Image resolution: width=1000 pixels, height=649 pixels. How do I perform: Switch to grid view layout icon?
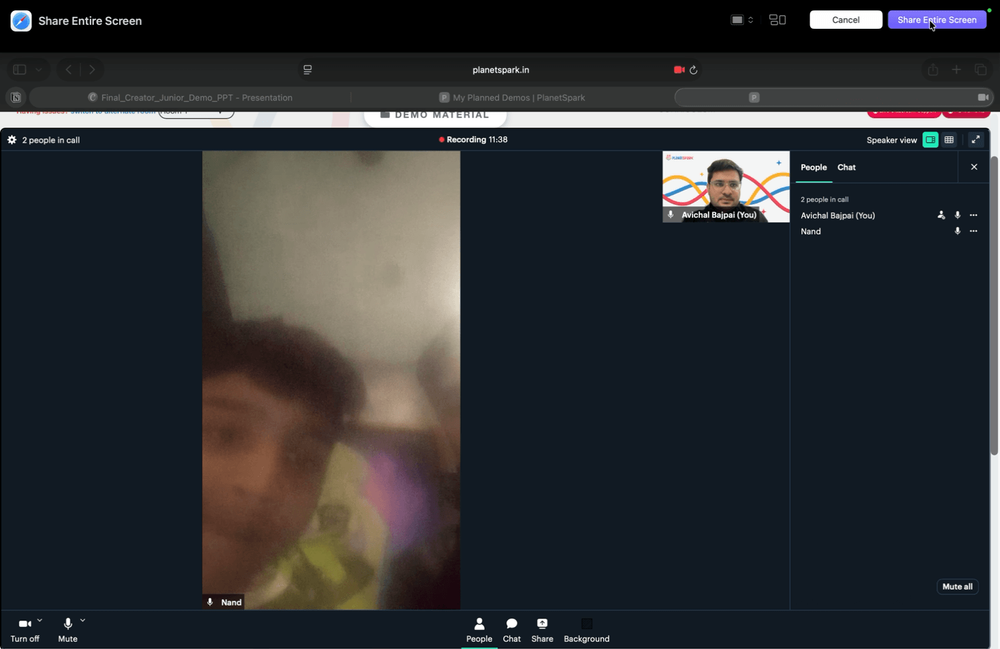click(949, 140)
